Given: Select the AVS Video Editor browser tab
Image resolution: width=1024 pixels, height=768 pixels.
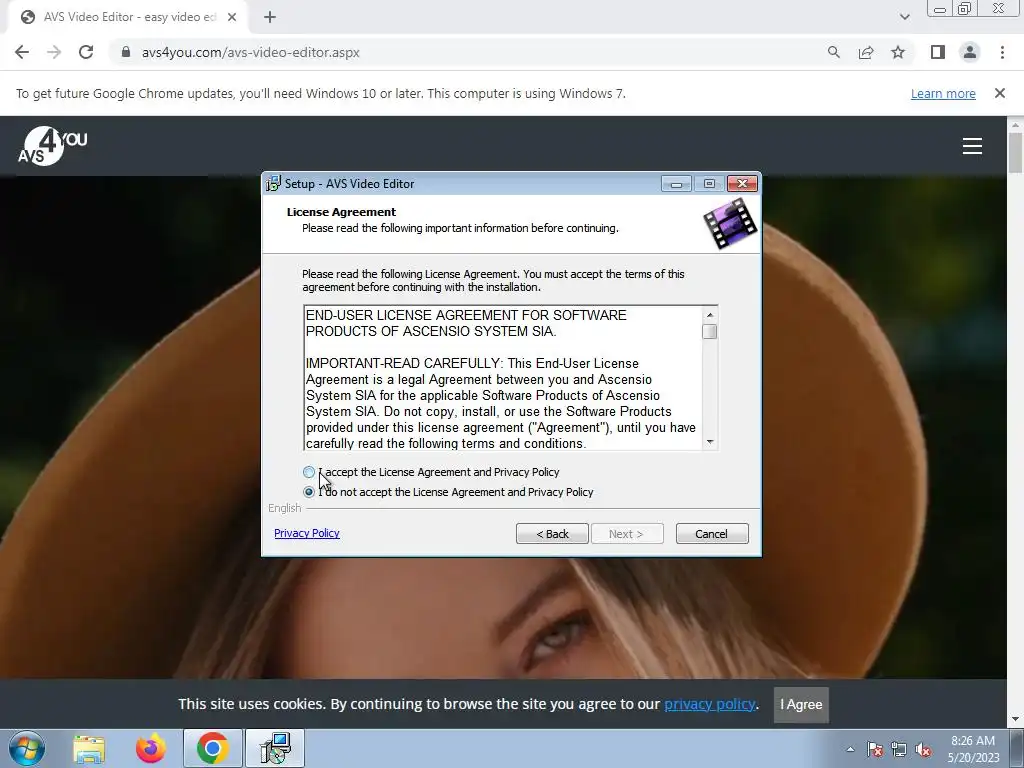Looking at the screenshot, I should [x=128, y=17].
